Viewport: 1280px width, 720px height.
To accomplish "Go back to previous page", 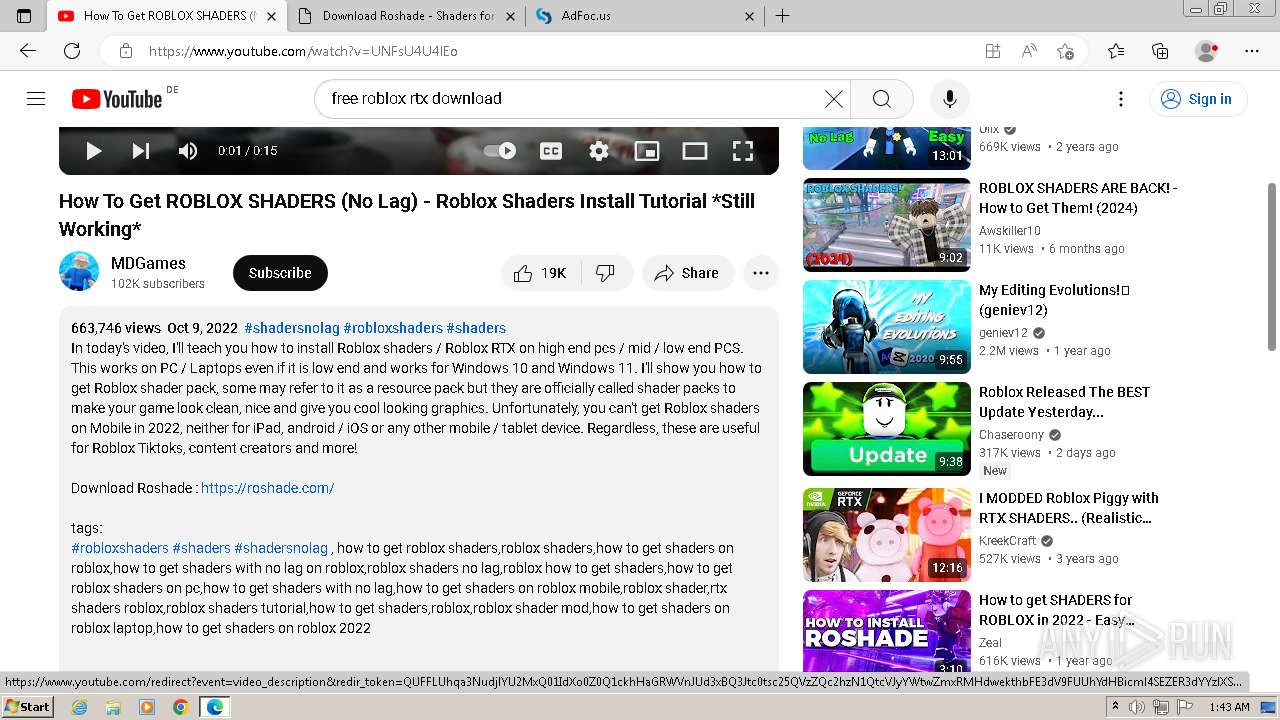I will point(28,51).
